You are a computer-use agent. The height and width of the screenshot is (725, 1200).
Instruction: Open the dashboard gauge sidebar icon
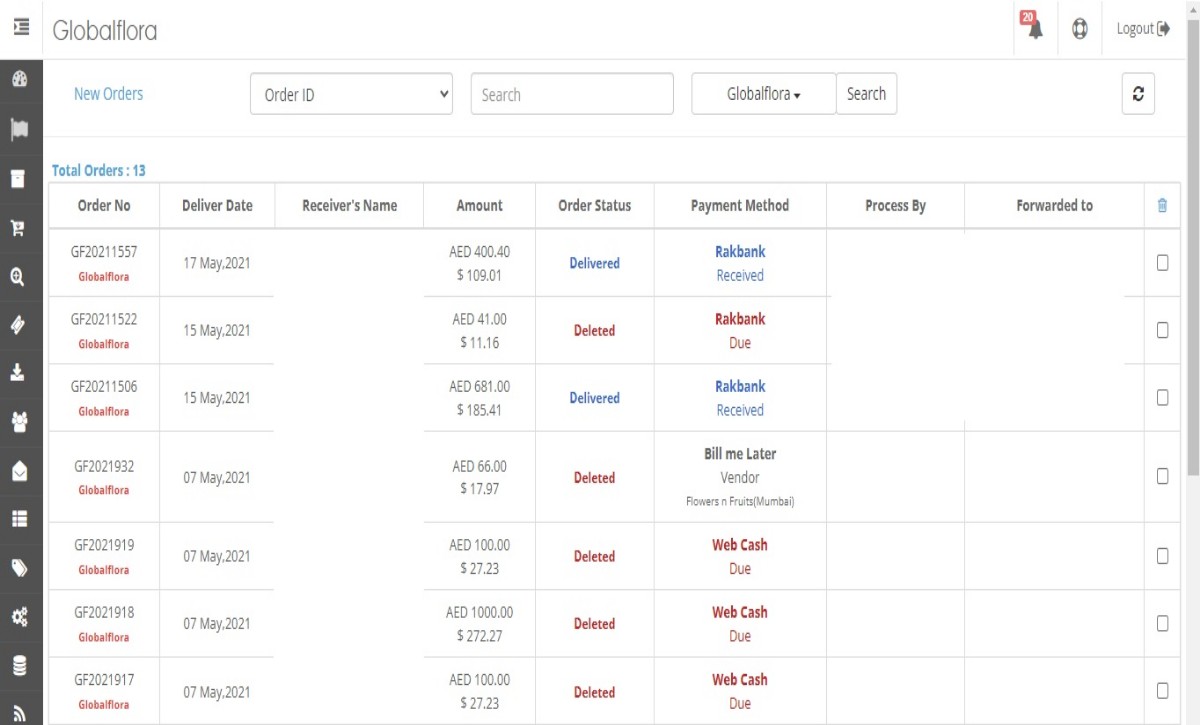click(19, 79)
